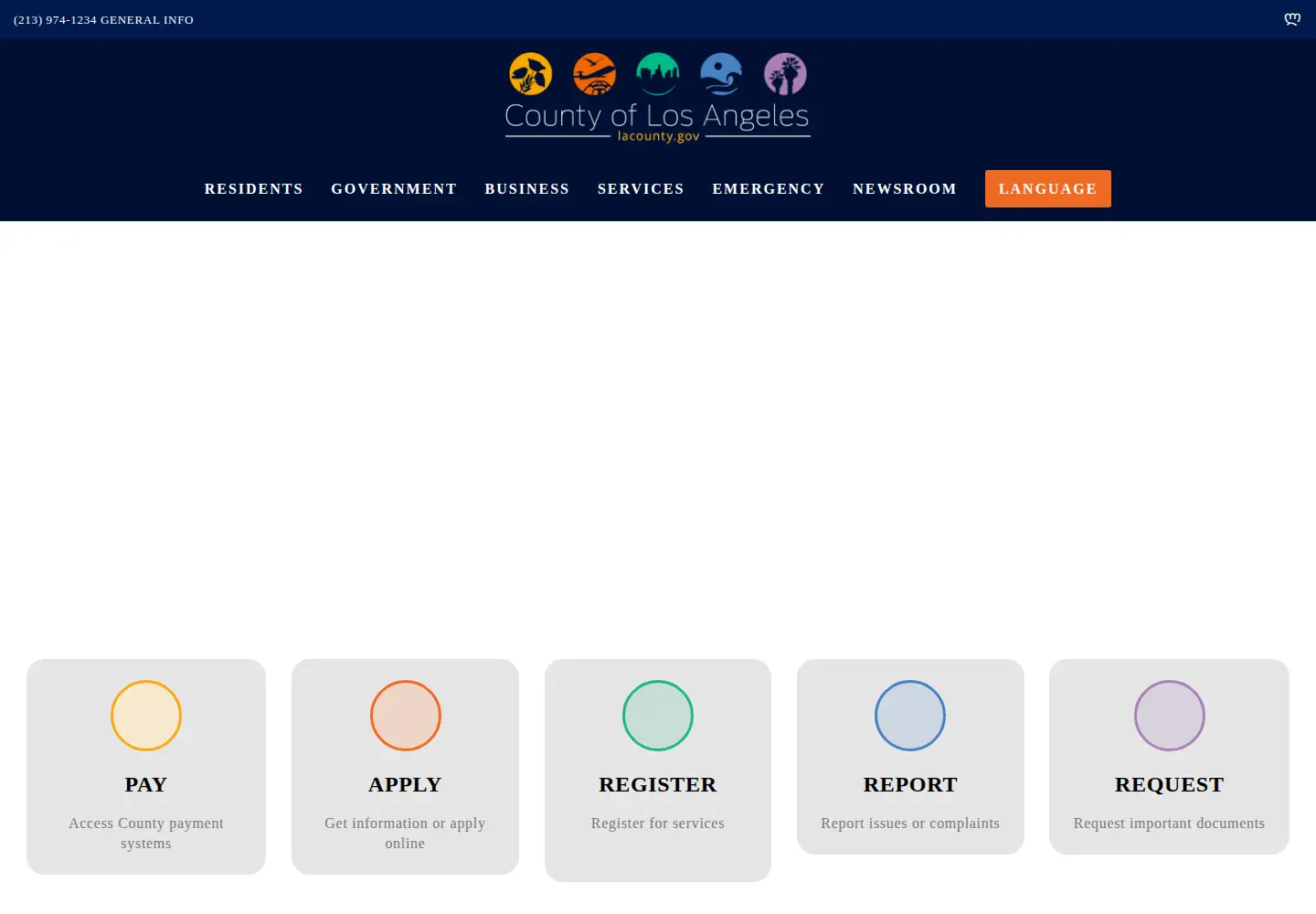
Task: Open the APPLY card heading
Action: [405, 785]
